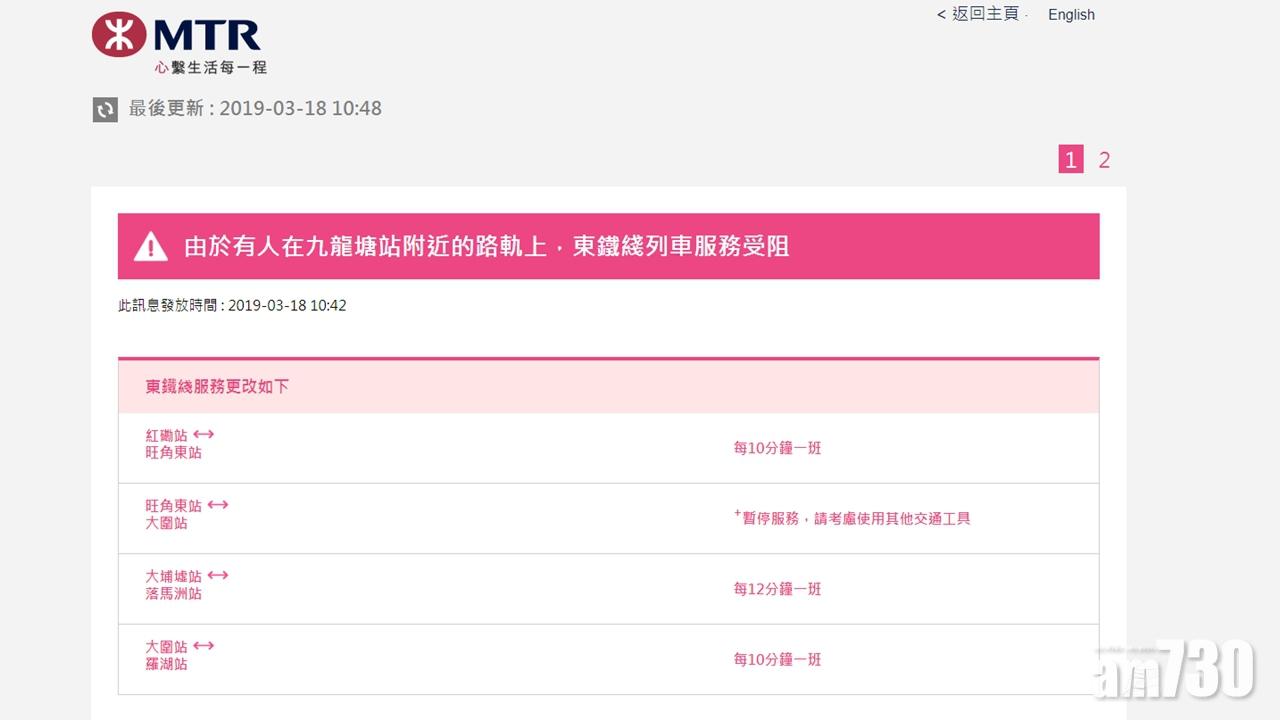Click the arrow icon beside 大埔墟站
Image resolution: width=1280 pixels, height=720 pixels.
(217, 576)
